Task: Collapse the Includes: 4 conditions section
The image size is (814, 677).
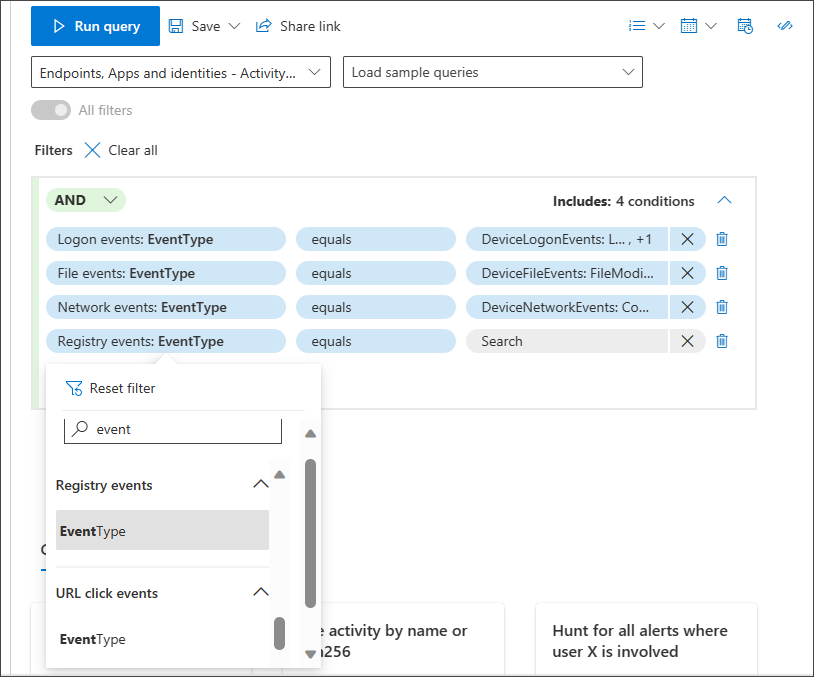Action: [724, 201]
